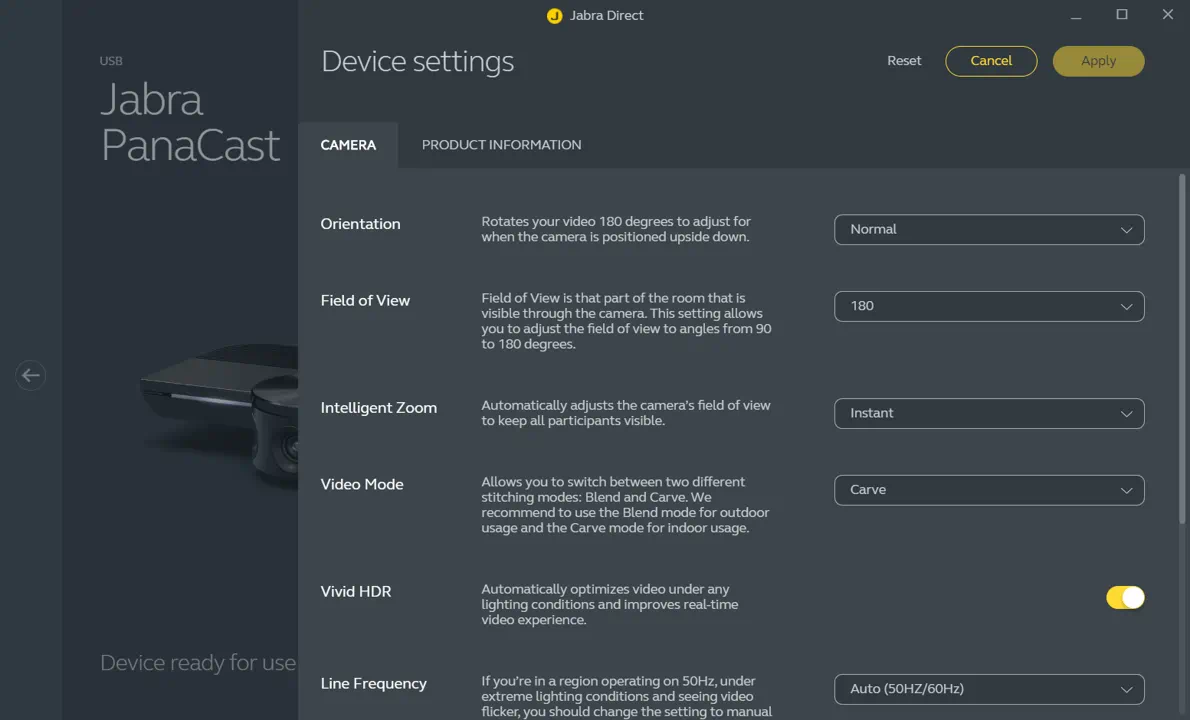
Task: Minimize the Jabra Direct window
Action: [x=1076, y=15]
